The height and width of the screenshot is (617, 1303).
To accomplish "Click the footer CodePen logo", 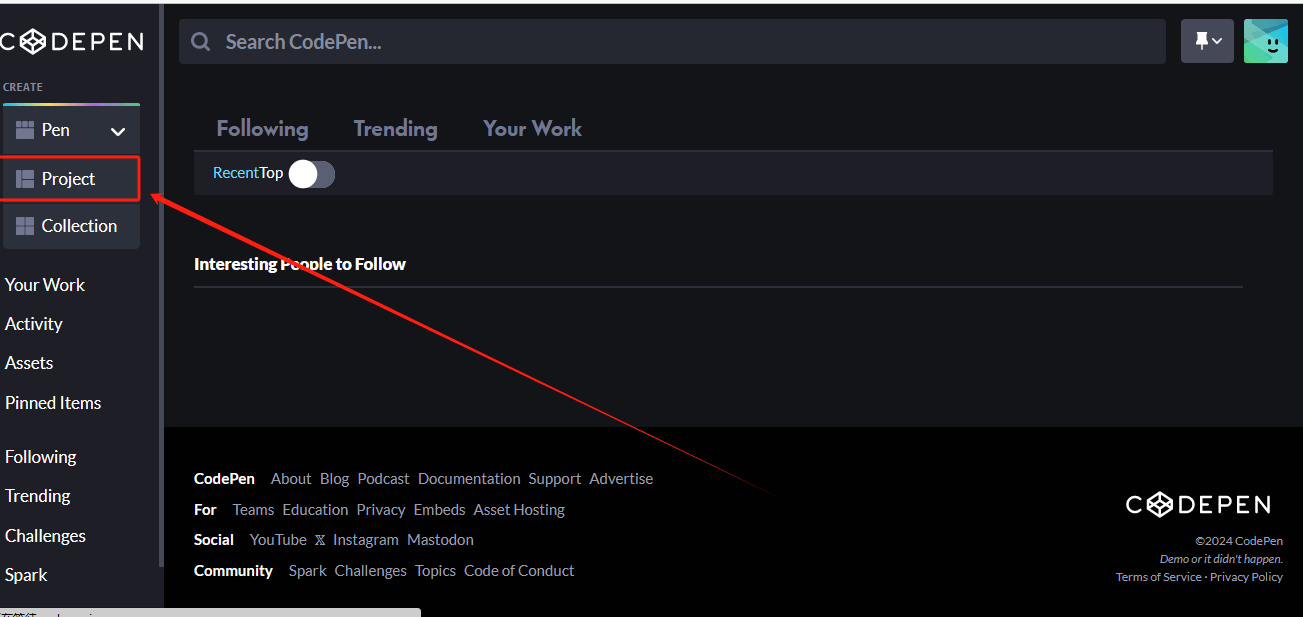I will (1198, 505).
